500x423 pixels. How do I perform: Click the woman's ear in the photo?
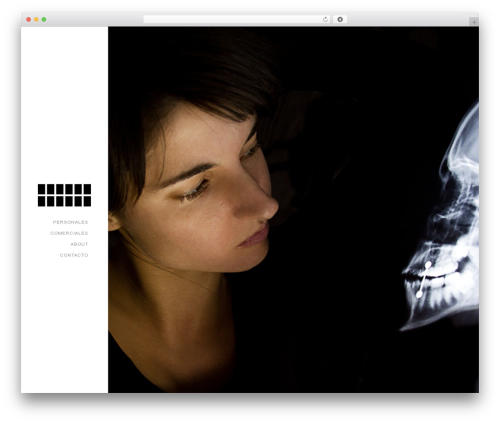(x=113, y=223)
